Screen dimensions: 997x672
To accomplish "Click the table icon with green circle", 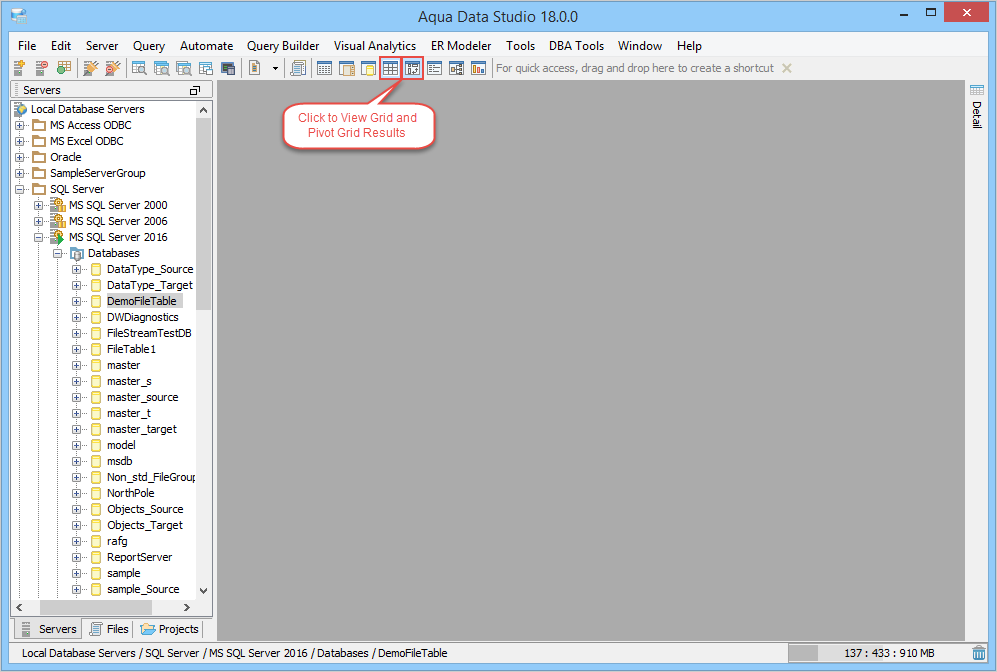I will (x=64, y=68).
